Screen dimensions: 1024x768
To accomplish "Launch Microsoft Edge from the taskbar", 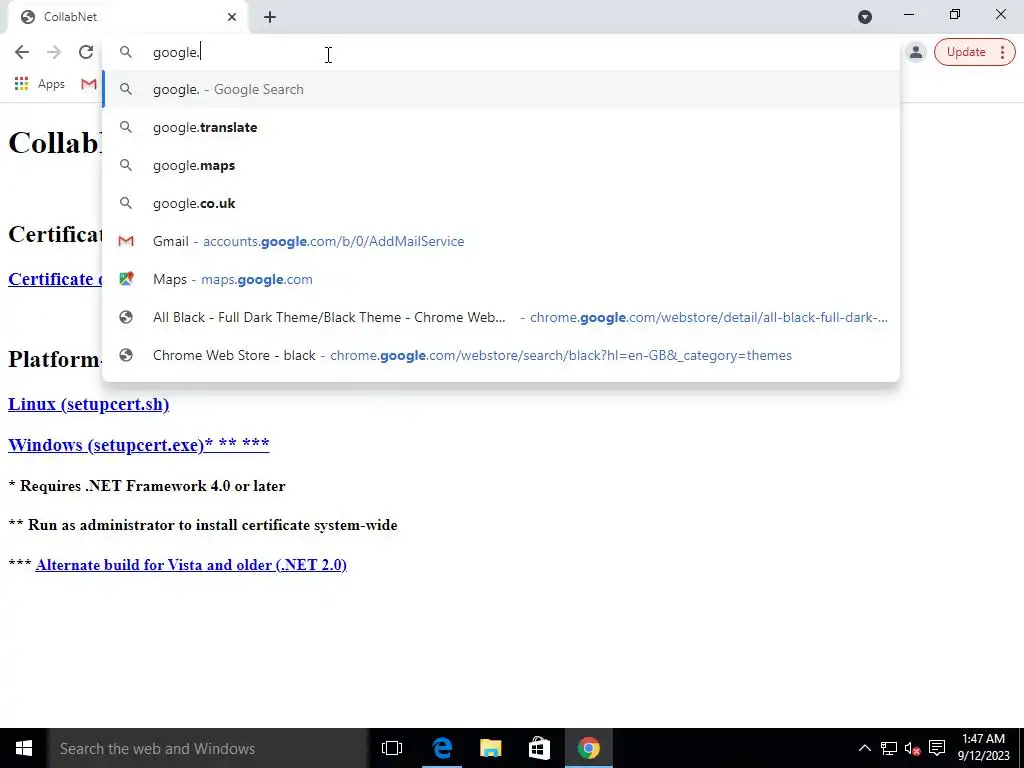I will pos(442,748).
